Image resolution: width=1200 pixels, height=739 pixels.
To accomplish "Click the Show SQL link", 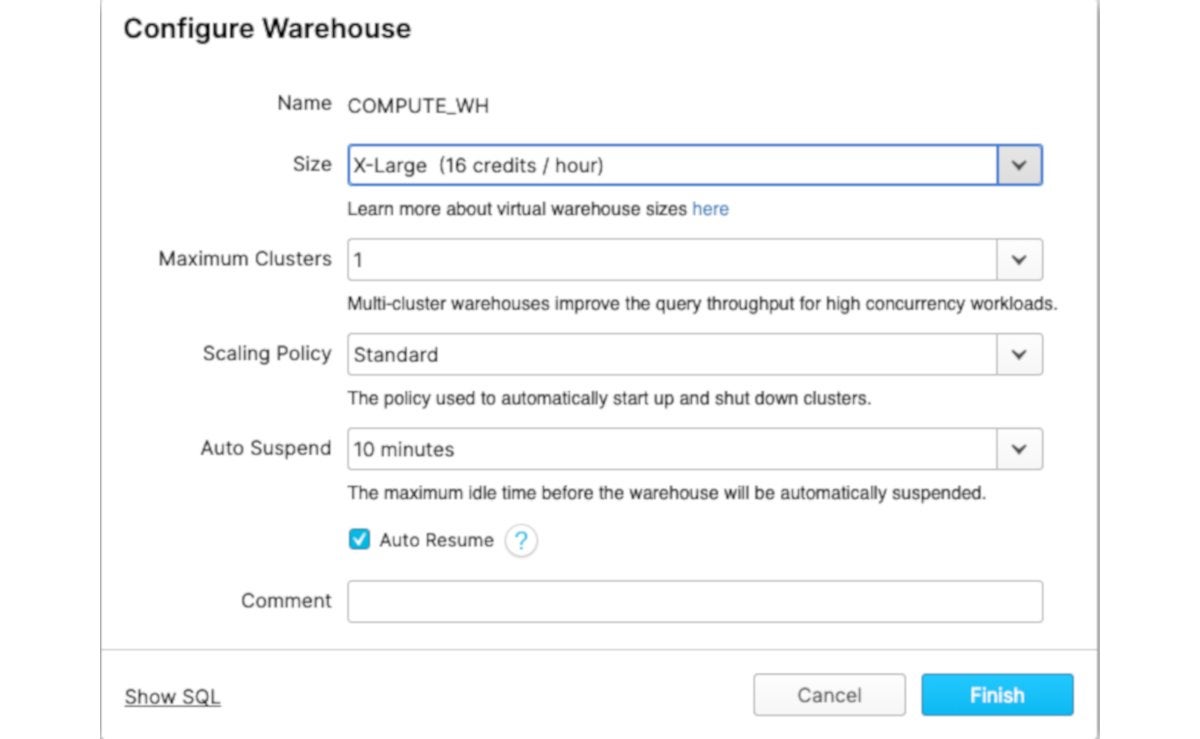I will coord(172,697).
